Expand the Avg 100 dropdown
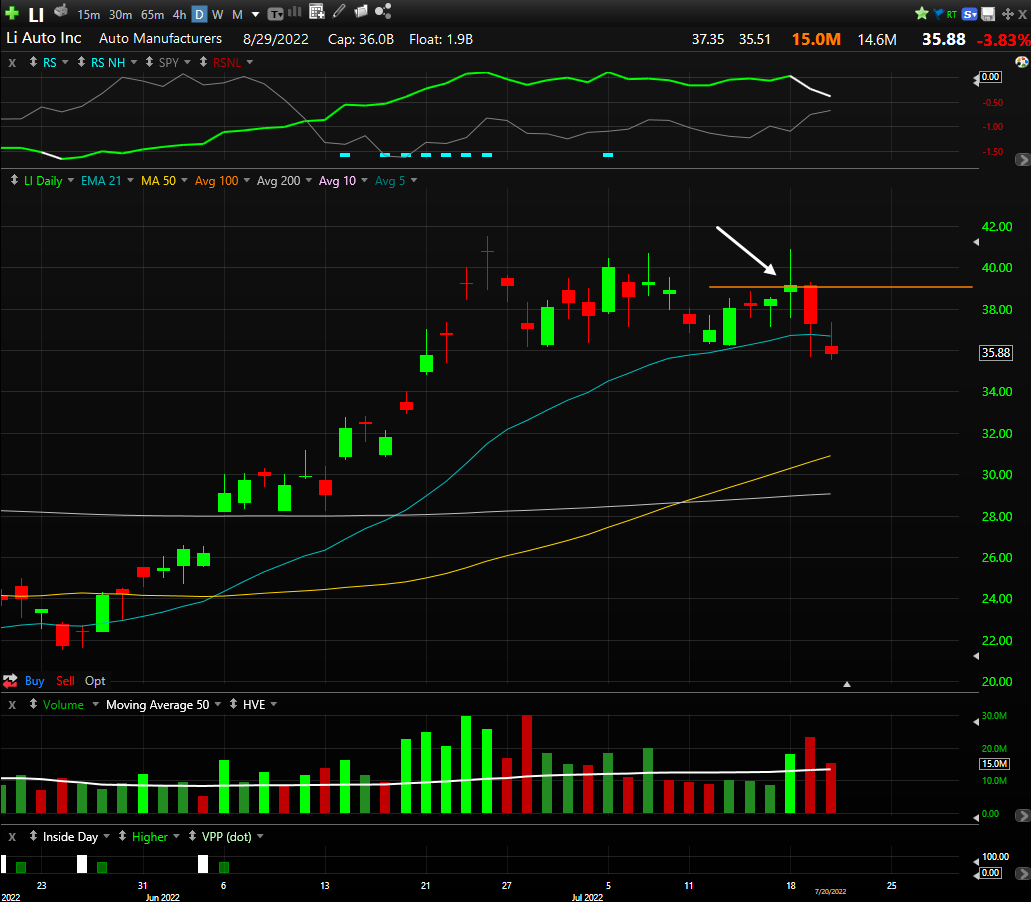Viewport: 1031px width, 902px height. click(x=247, y=180)
